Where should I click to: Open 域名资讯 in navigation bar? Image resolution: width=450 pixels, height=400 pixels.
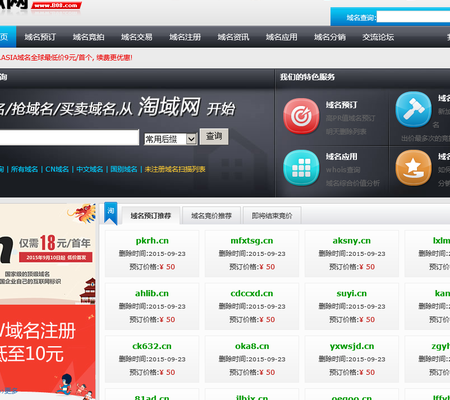[233, 37]
